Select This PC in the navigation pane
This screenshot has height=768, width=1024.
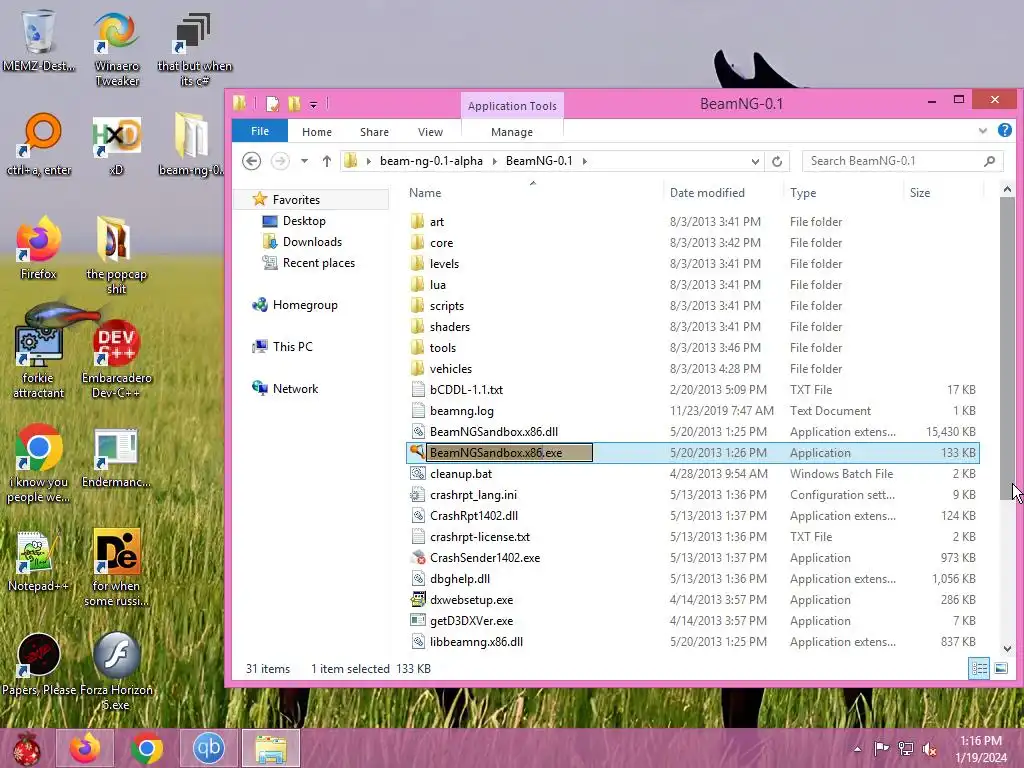point(292,346)
